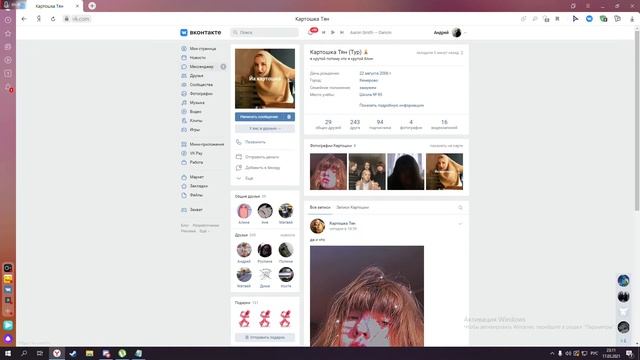
Task: Play the header music track
Action: pos(333,32)
